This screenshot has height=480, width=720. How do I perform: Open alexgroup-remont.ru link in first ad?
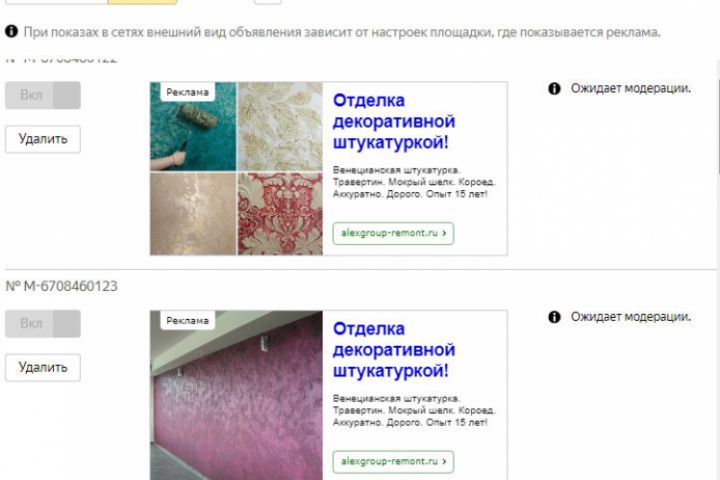coord(393,233)
